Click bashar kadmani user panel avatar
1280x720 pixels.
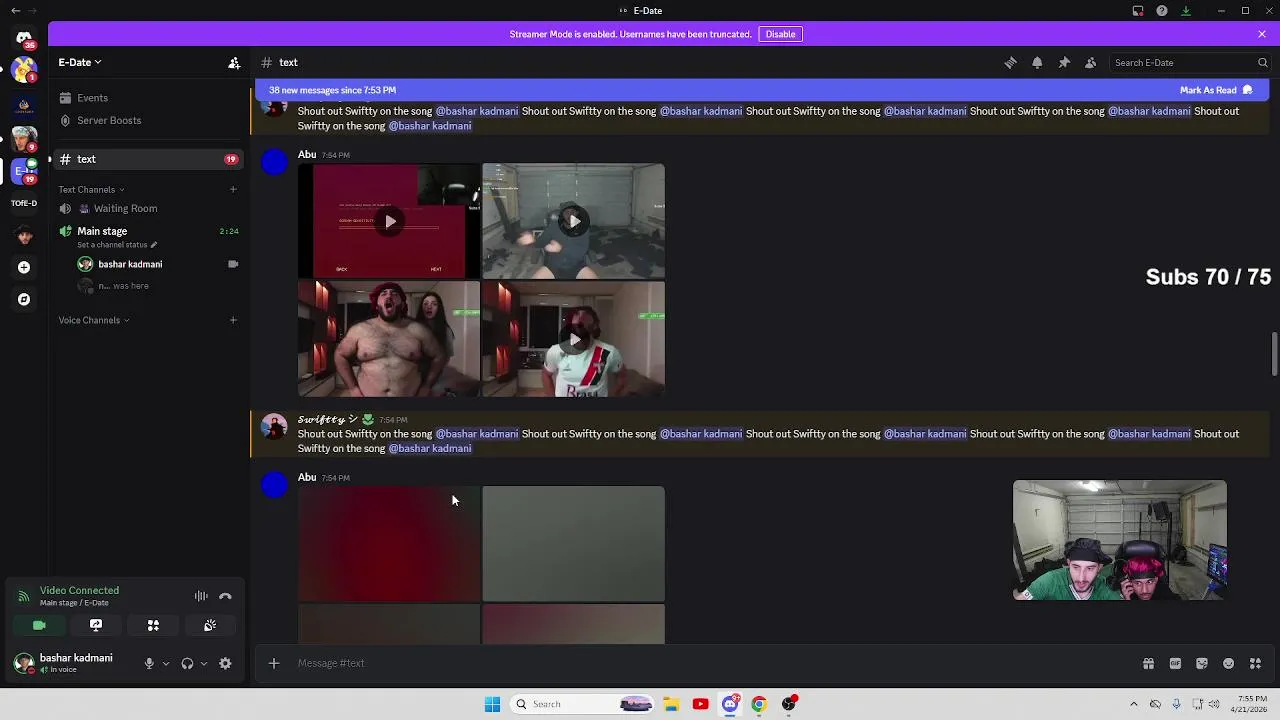pyautogui.click(x=23, y=663)
